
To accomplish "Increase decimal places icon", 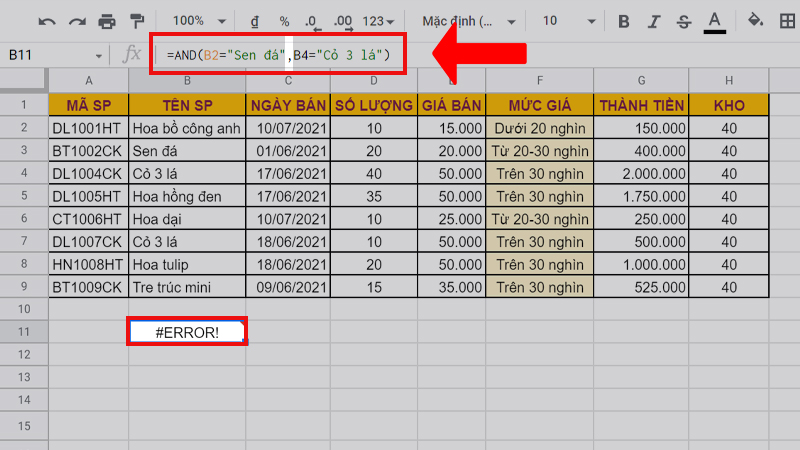I will pyautogui.click(x=343, y=22).
